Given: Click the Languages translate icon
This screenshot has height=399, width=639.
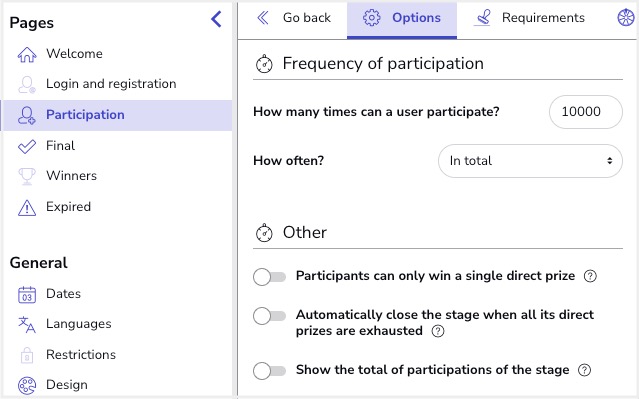Looking at the screenshot, I should pyautogui.click(x=27, y=324).
